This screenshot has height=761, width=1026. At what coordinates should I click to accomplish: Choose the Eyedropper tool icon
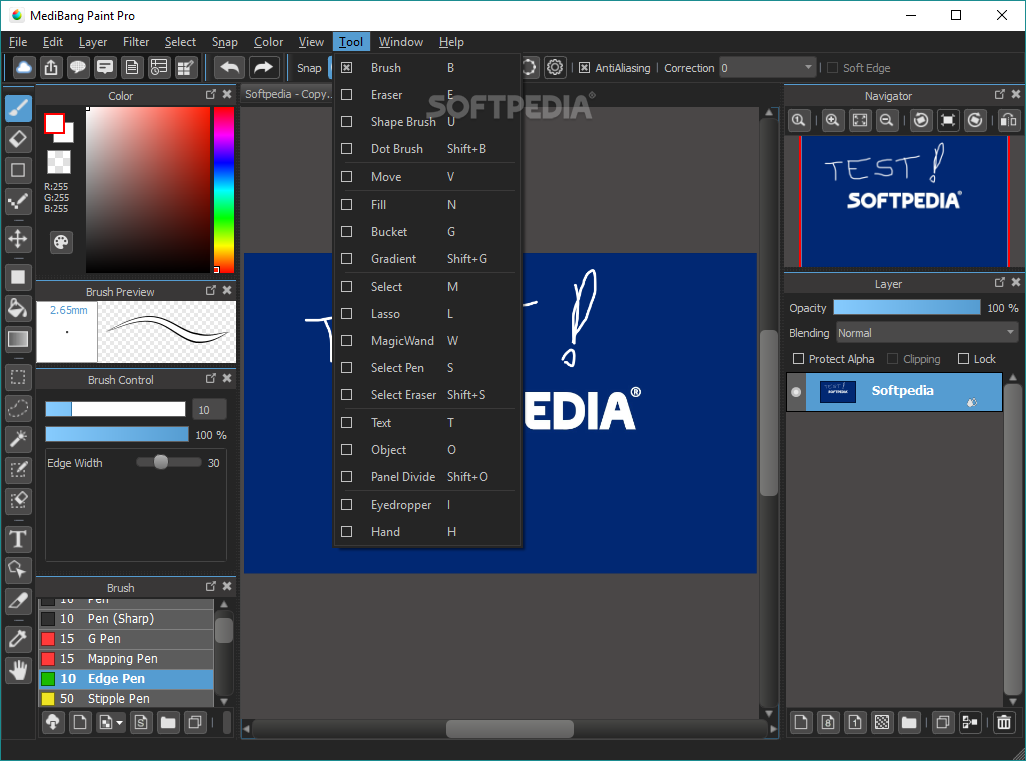coord(18,637)
